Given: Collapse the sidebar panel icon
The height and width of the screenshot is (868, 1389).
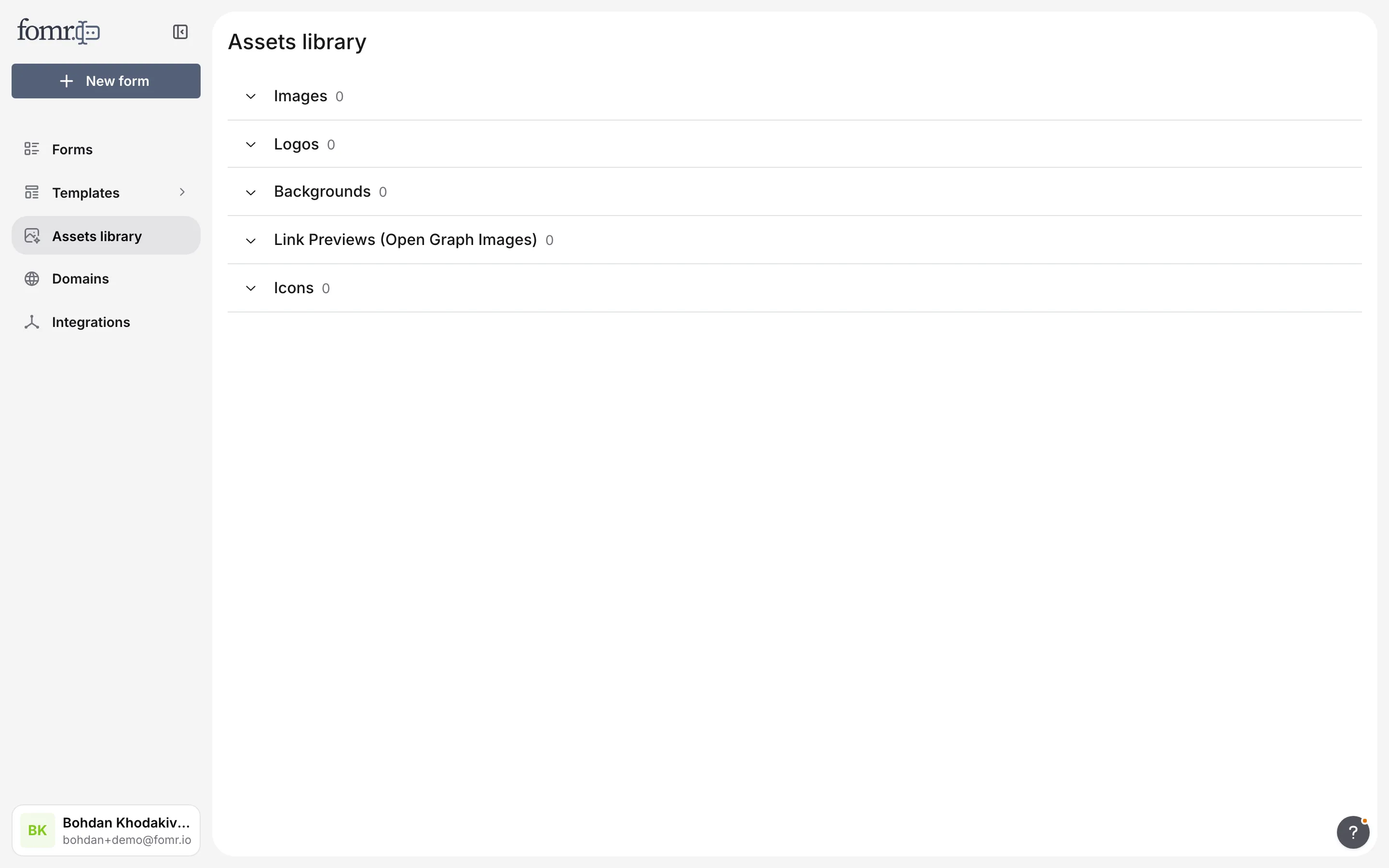Looking at the screenshot, I should click(x=180, y=31).
